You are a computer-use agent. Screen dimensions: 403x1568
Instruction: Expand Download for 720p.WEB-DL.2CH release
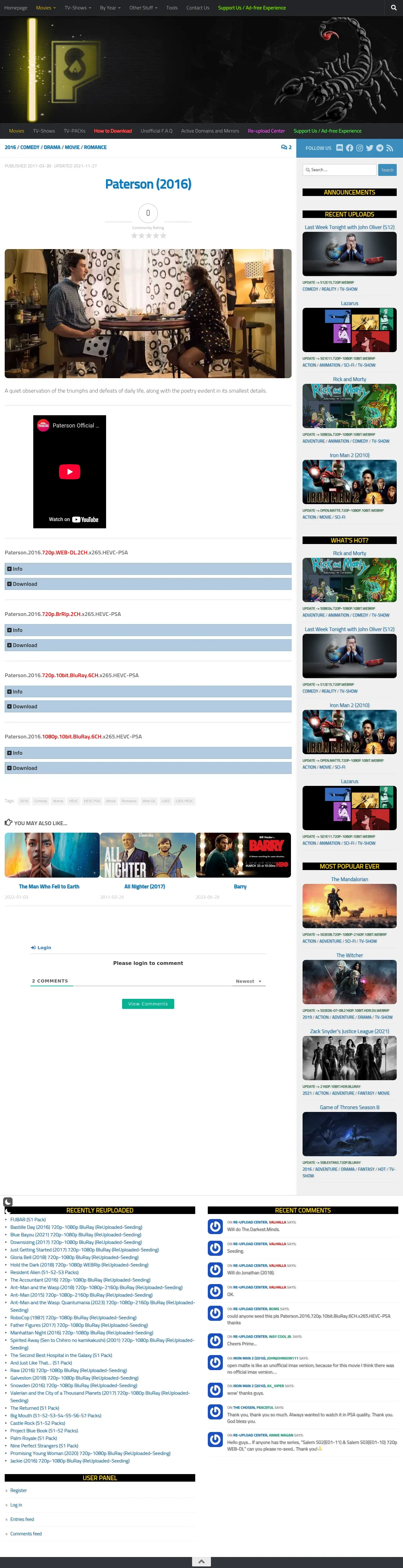148,584
